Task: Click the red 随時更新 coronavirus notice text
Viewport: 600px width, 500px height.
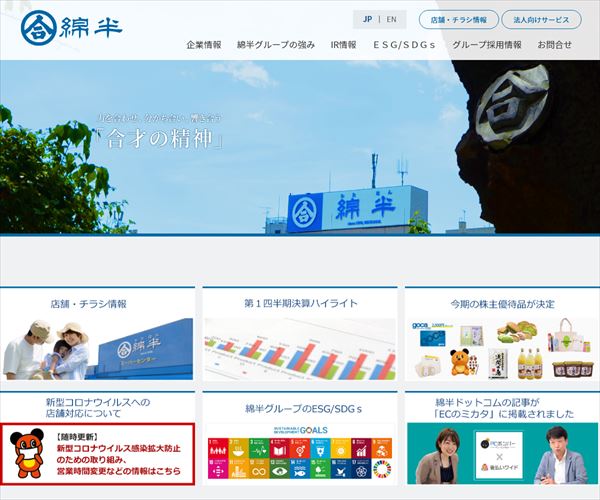Action: (119, 454)
